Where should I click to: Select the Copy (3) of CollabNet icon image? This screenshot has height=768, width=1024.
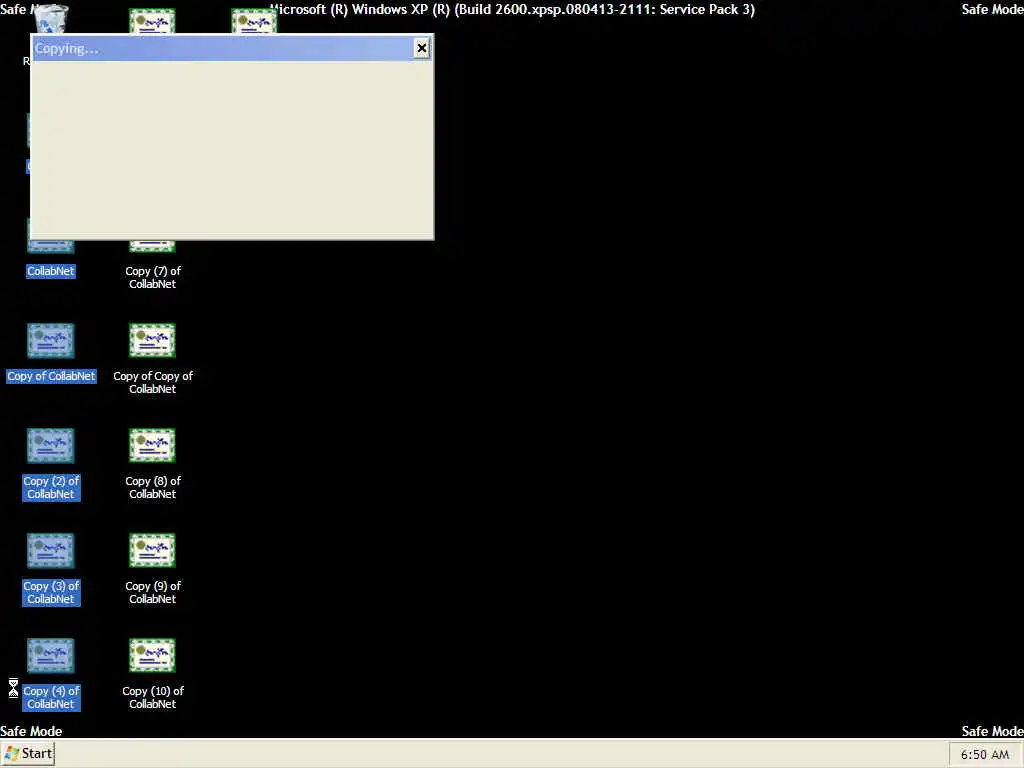50,551
